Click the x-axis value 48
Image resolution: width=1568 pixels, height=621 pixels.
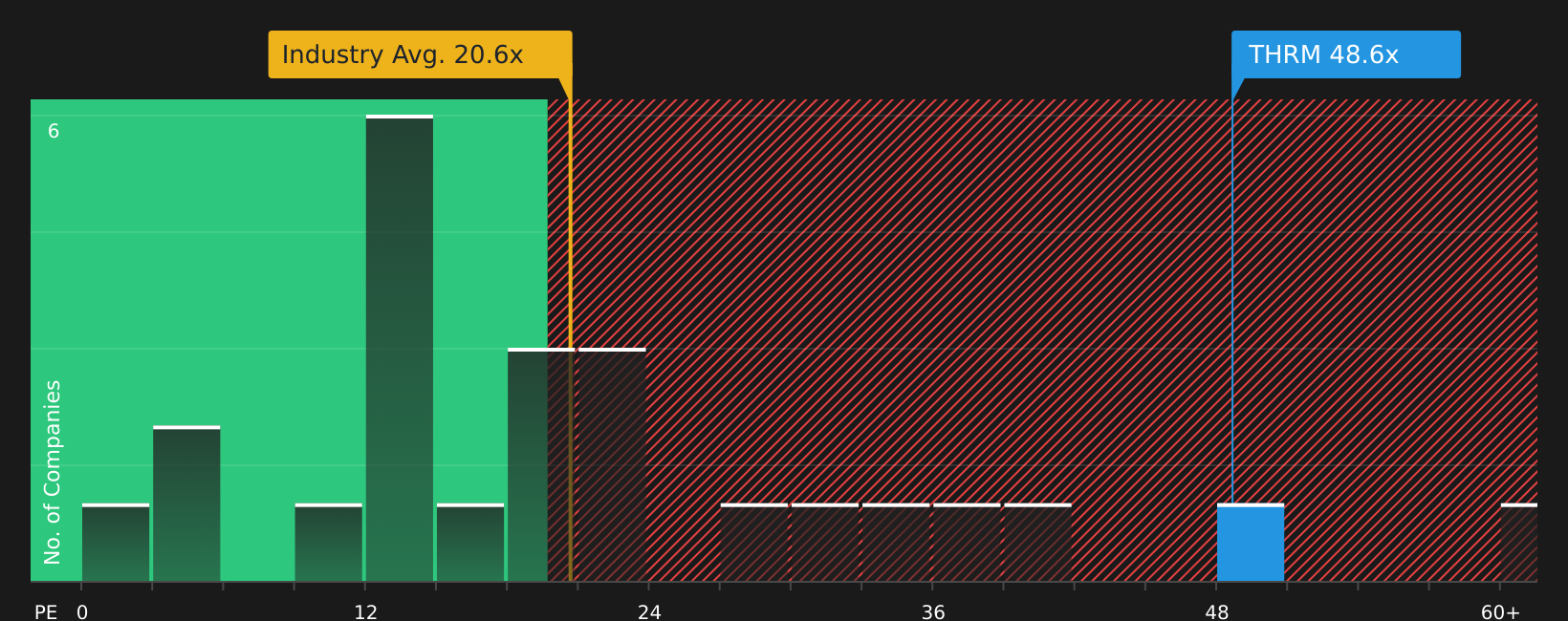pyautogui.click(x=1217, y=611)
